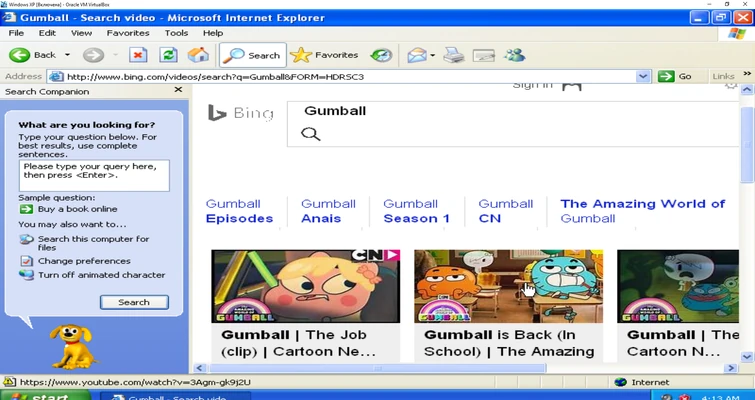Stop page loading with red X
Viewport: 755px width, 400px height.
138,55
